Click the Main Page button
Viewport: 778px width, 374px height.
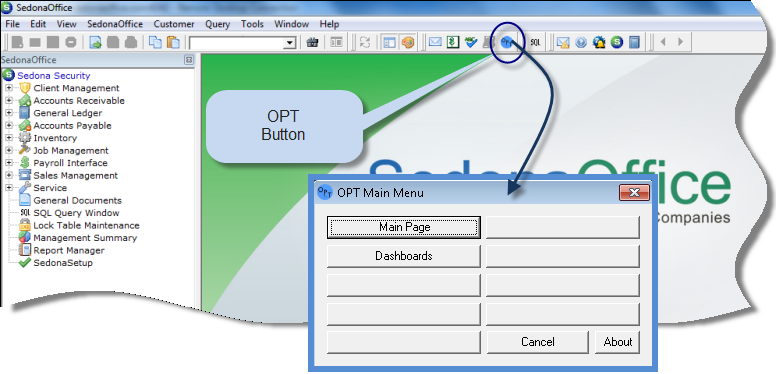point(404,227)
